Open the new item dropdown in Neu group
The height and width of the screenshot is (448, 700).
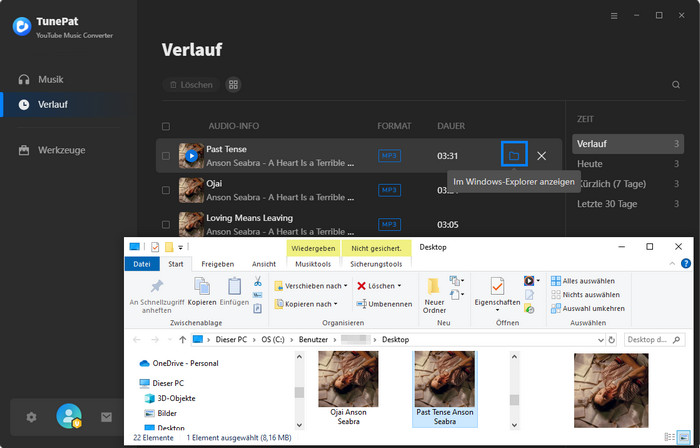(x=457, y=281)
